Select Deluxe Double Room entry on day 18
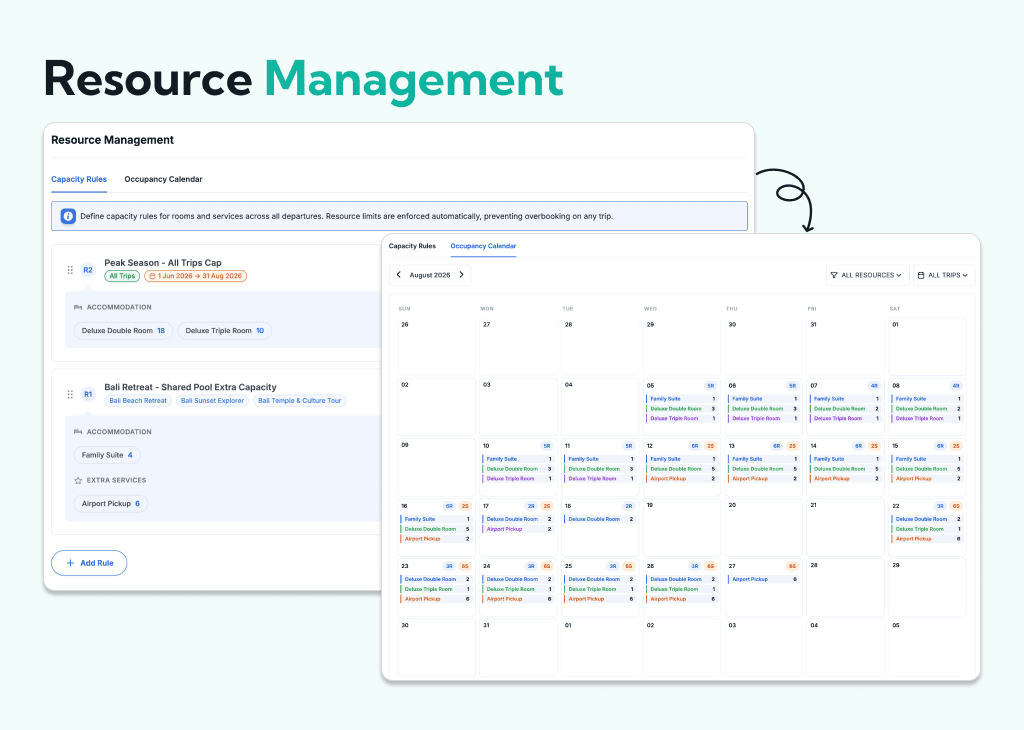This screenshot has width=1024, height=730. click(600, 519)
